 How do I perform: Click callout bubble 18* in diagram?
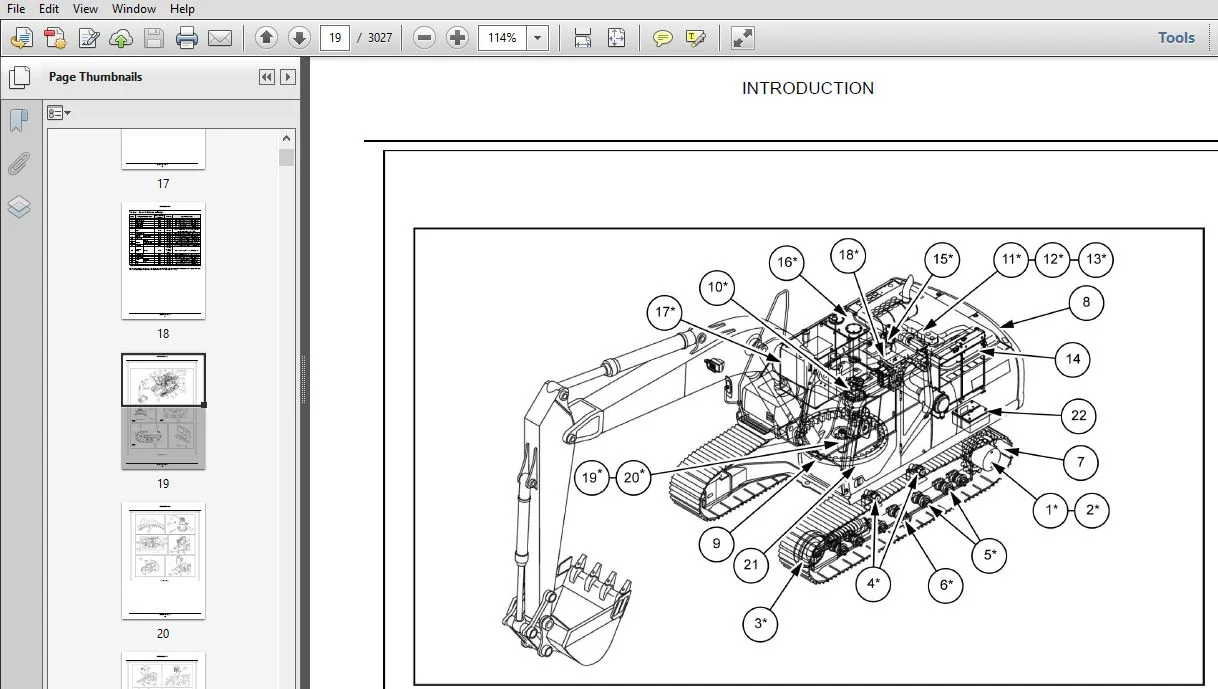click(x=848, y=256)
